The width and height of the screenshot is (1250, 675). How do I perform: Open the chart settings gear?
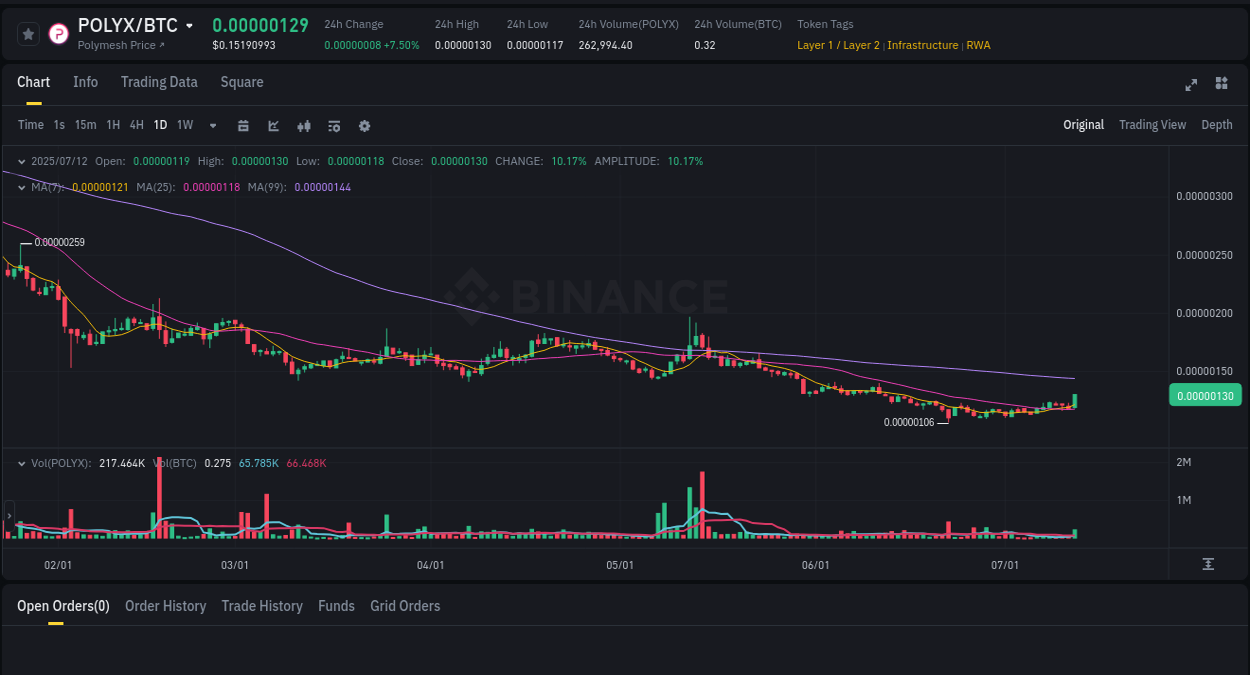(x=364, y=125)
